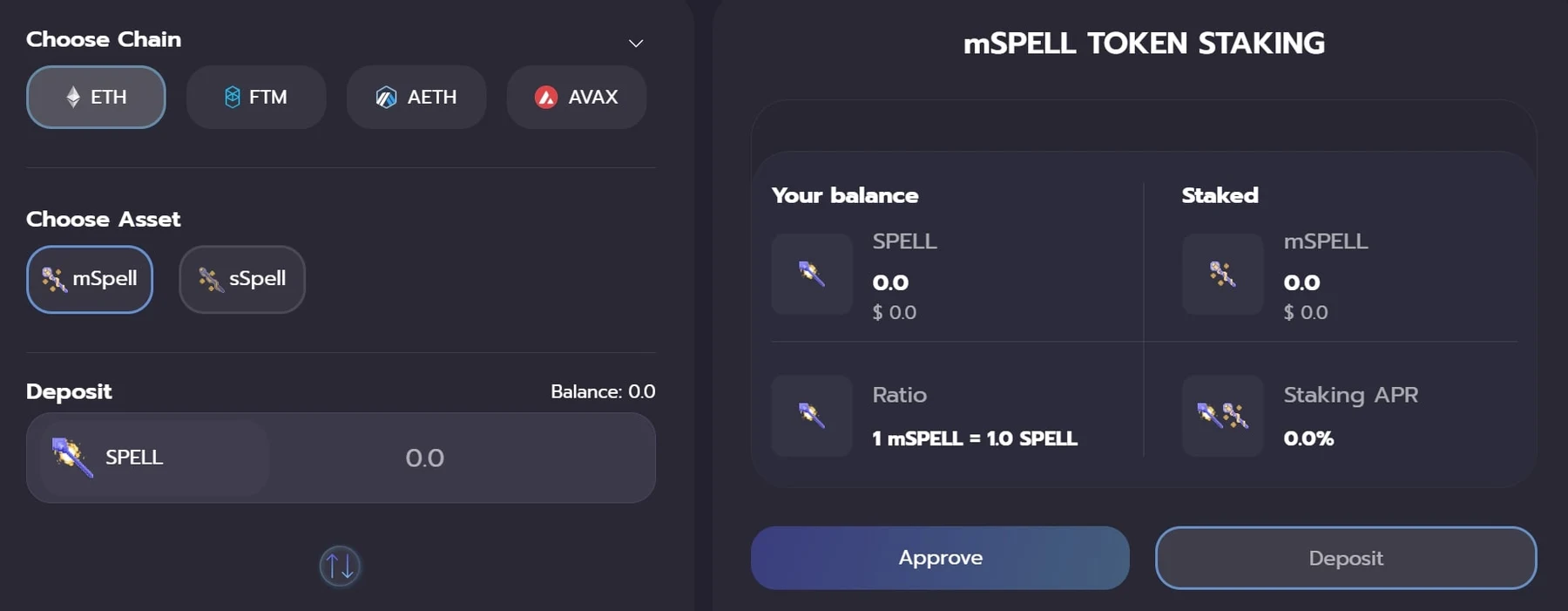Image resolution: width=1568 pixels, height=611 pixels.
Task: Click the SPELL icon under Your balance
Action: pos(812,274)
